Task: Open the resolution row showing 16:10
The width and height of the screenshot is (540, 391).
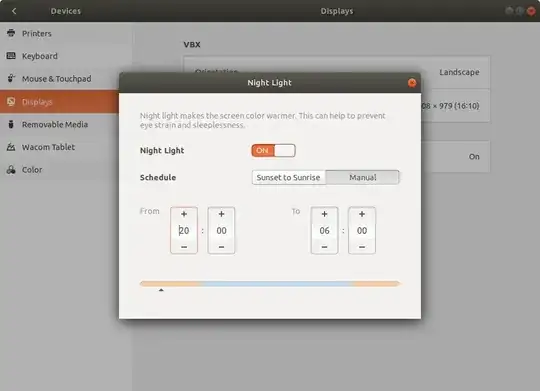Action: coord(455,106)
